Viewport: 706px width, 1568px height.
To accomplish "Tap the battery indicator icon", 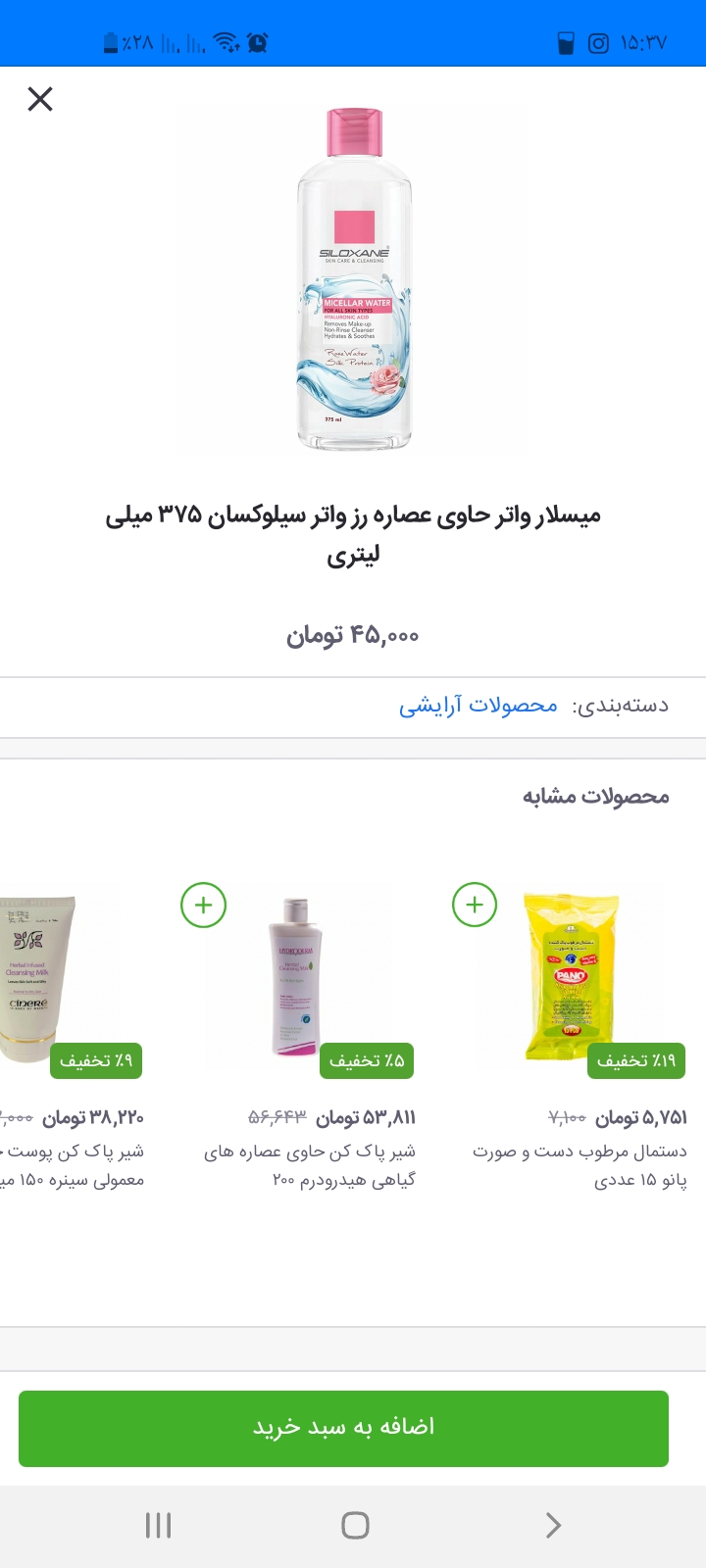I will (x=111, y=42).
